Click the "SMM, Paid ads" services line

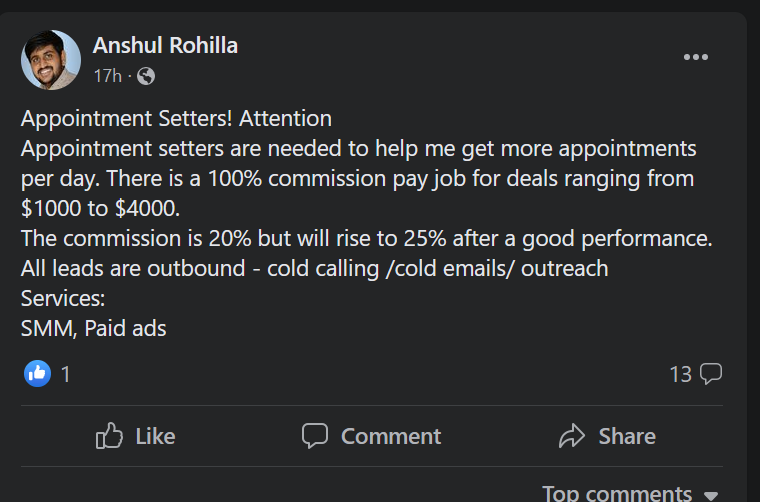(93, 327)
